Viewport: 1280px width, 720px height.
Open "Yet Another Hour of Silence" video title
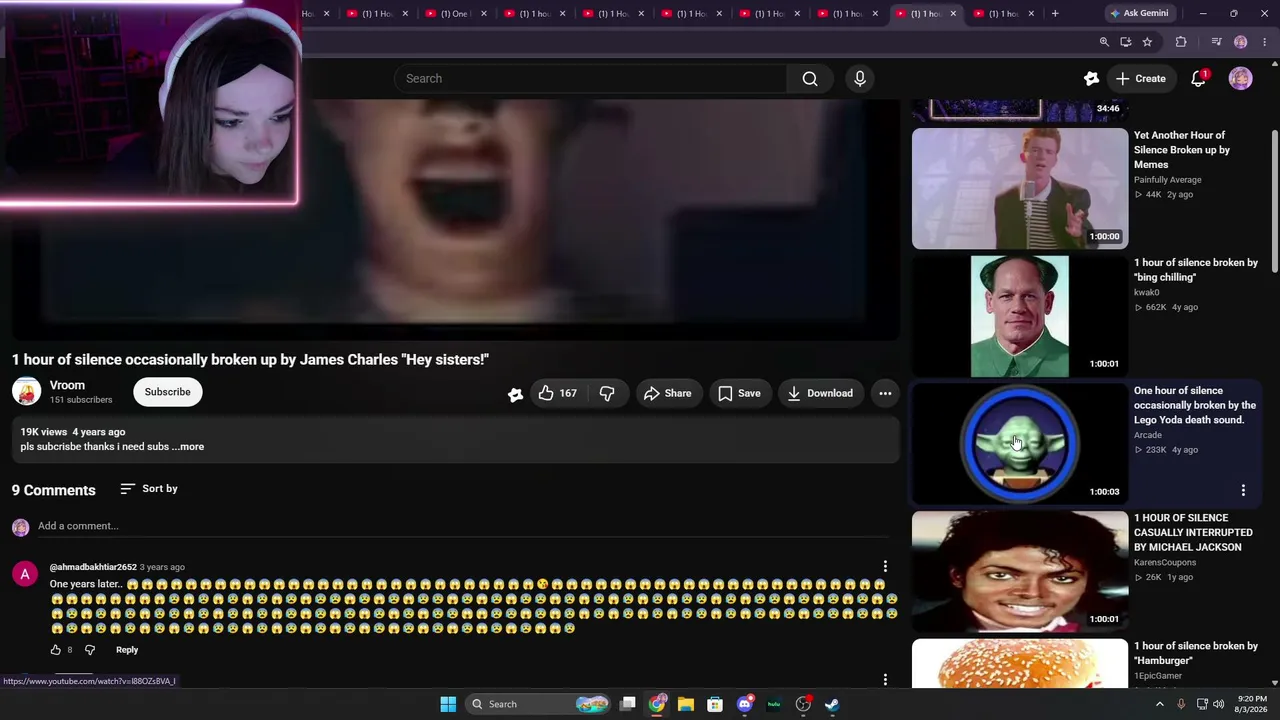(1182, 150)
